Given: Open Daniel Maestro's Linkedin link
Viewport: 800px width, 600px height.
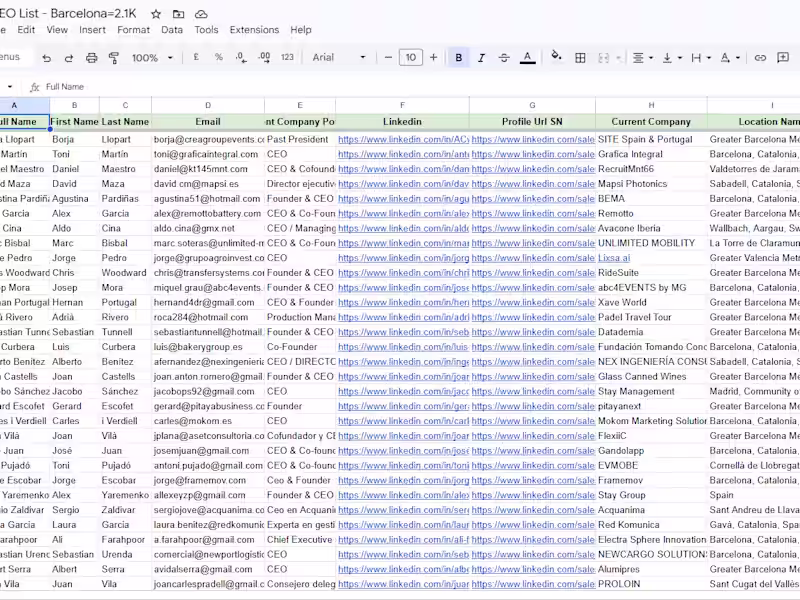Looking at the screenshot, I should tap(403, 169).
